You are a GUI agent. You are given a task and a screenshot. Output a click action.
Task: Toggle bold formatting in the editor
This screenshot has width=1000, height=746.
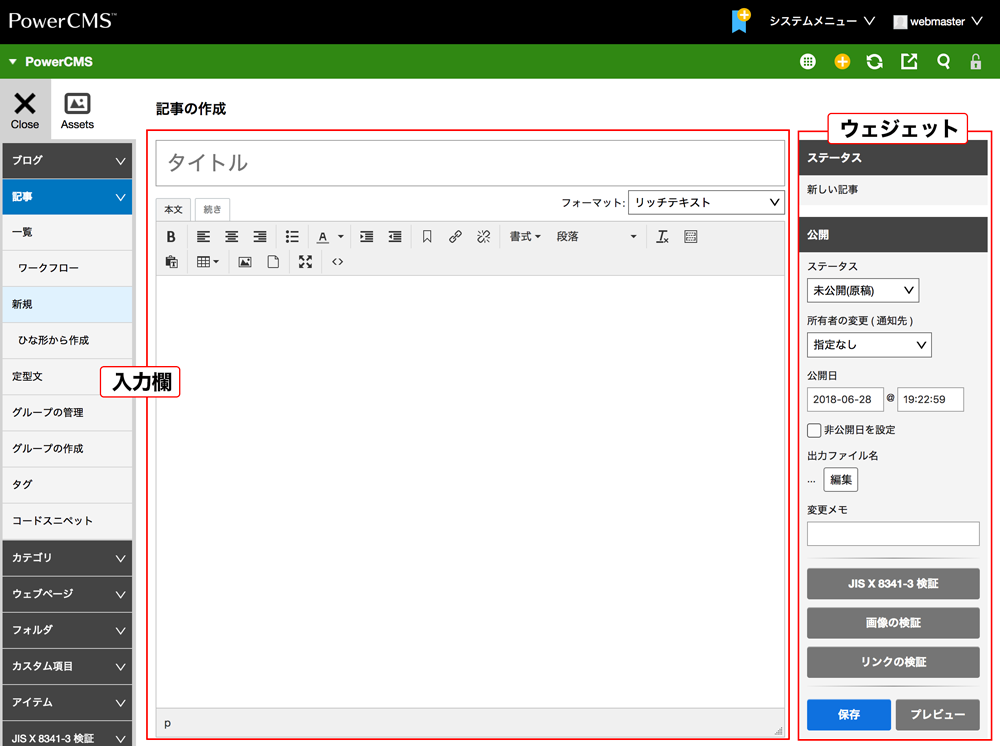171,236
